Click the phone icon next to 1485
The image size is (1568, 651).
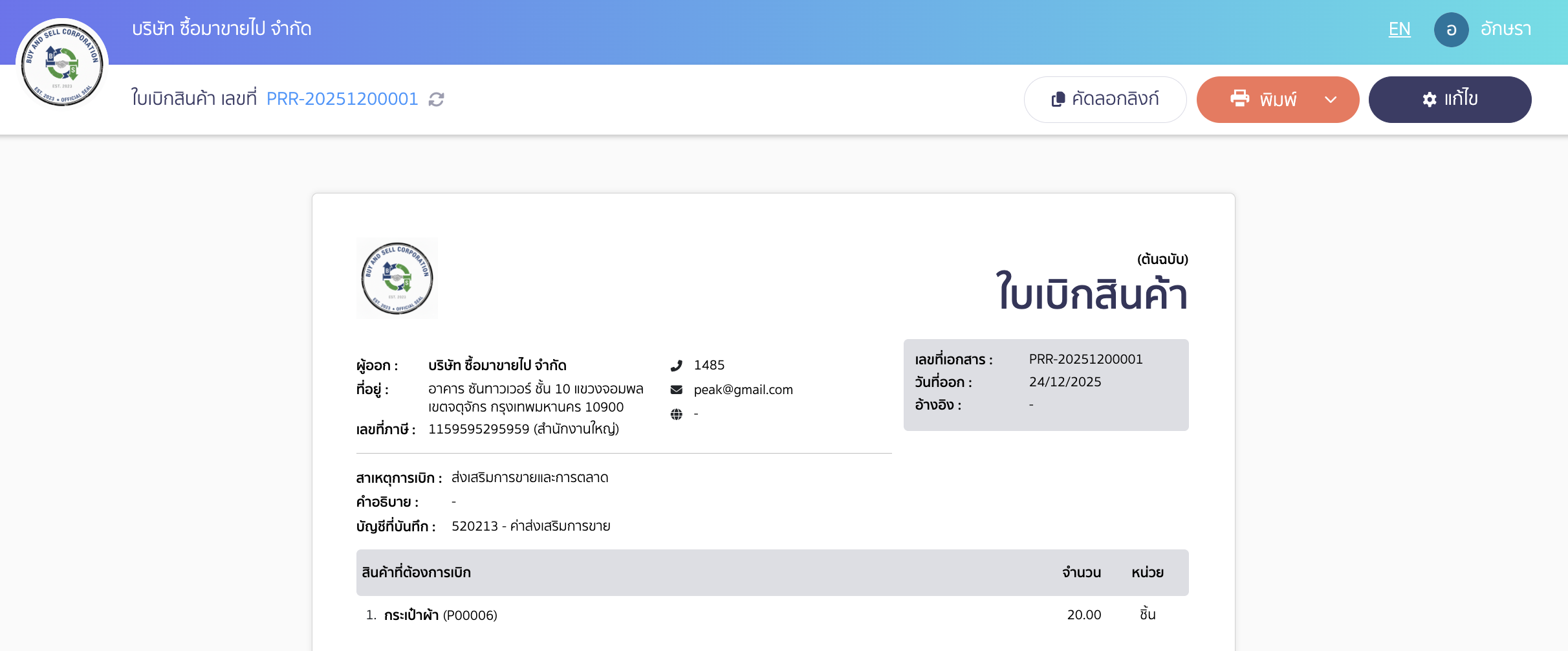[677, 366]
